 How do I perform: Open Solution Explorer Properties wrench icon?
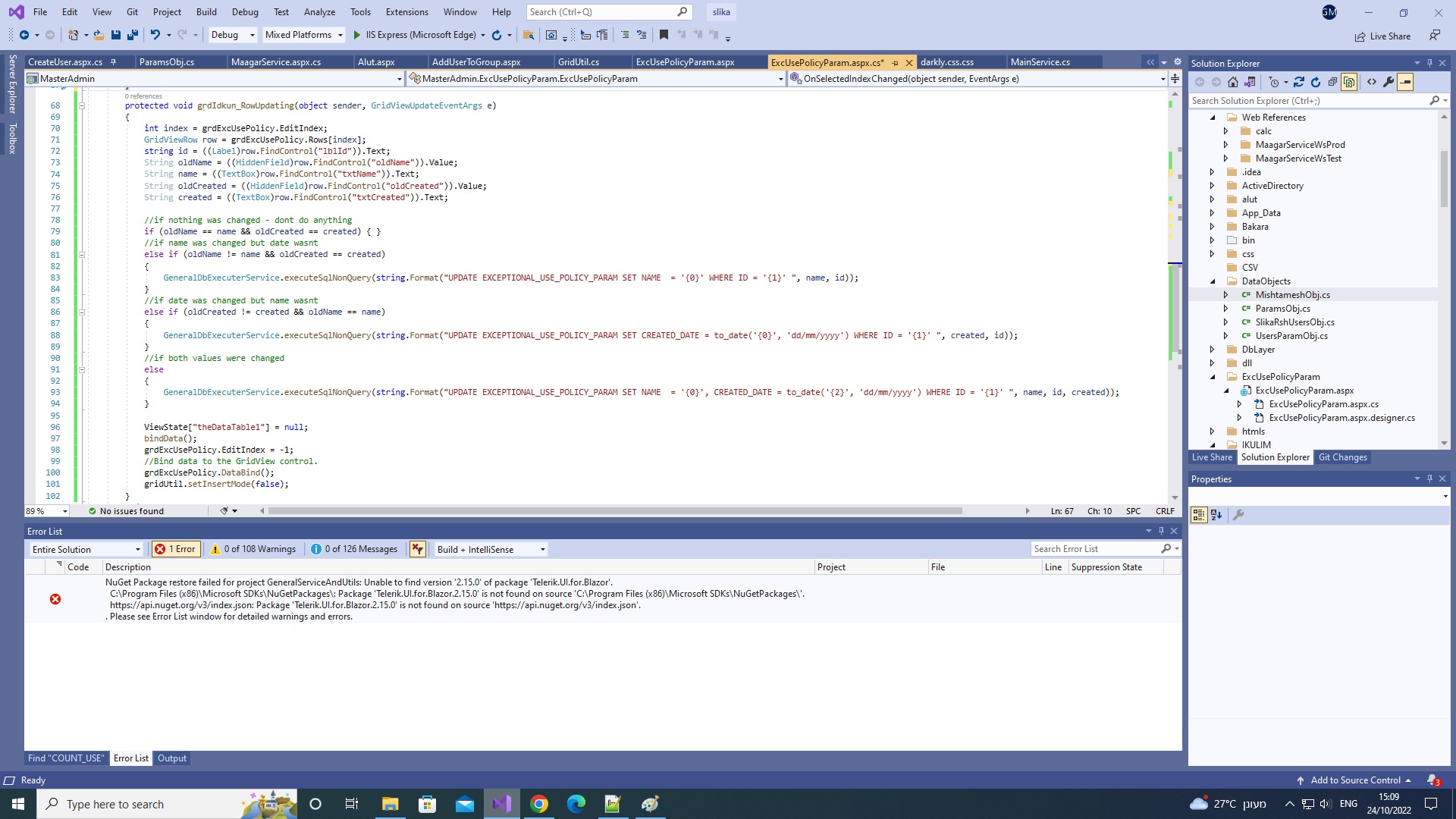(1388, 82)
